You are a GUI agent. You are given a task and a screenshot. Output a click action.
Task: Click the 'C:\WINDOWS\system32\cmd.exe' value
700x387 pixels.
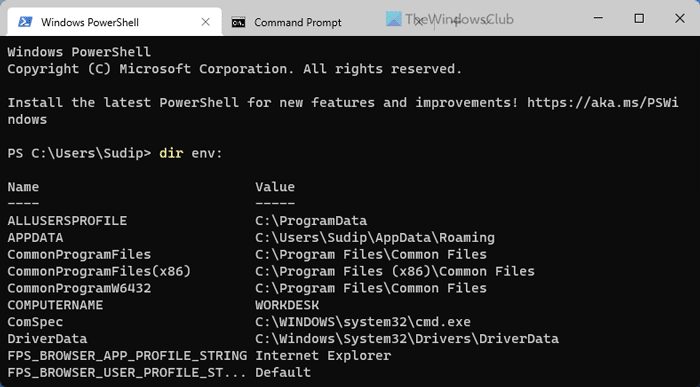[x=363, y=322]
